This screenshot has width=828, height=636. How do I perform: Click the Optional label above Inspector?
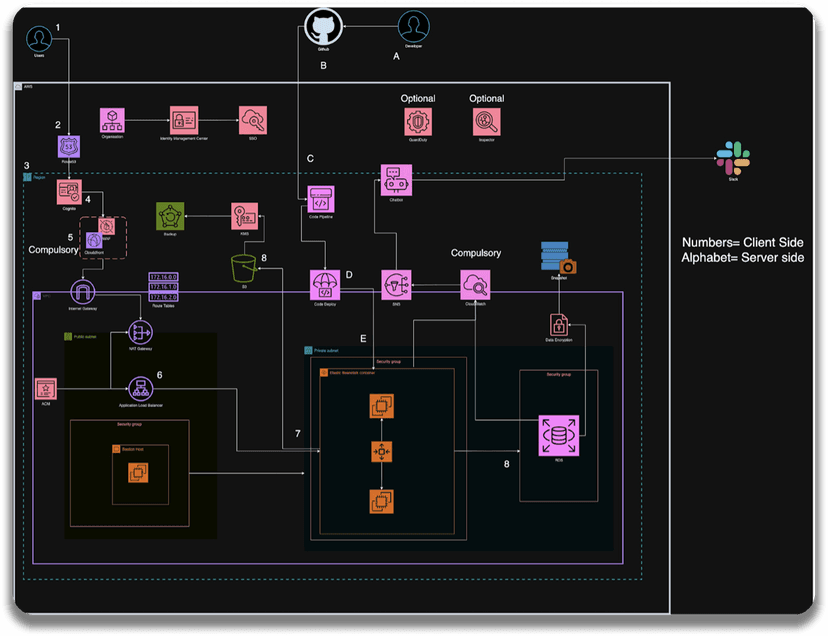[486, 99]
